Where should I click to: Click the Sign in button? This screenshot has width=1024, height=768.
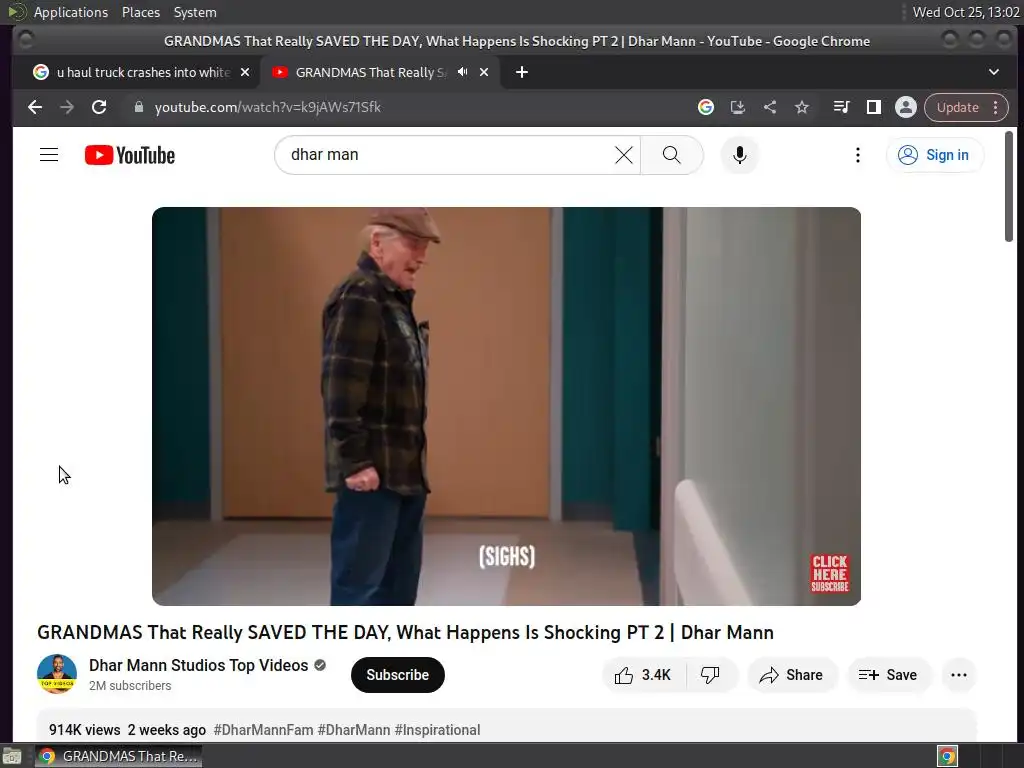[934, 155]
